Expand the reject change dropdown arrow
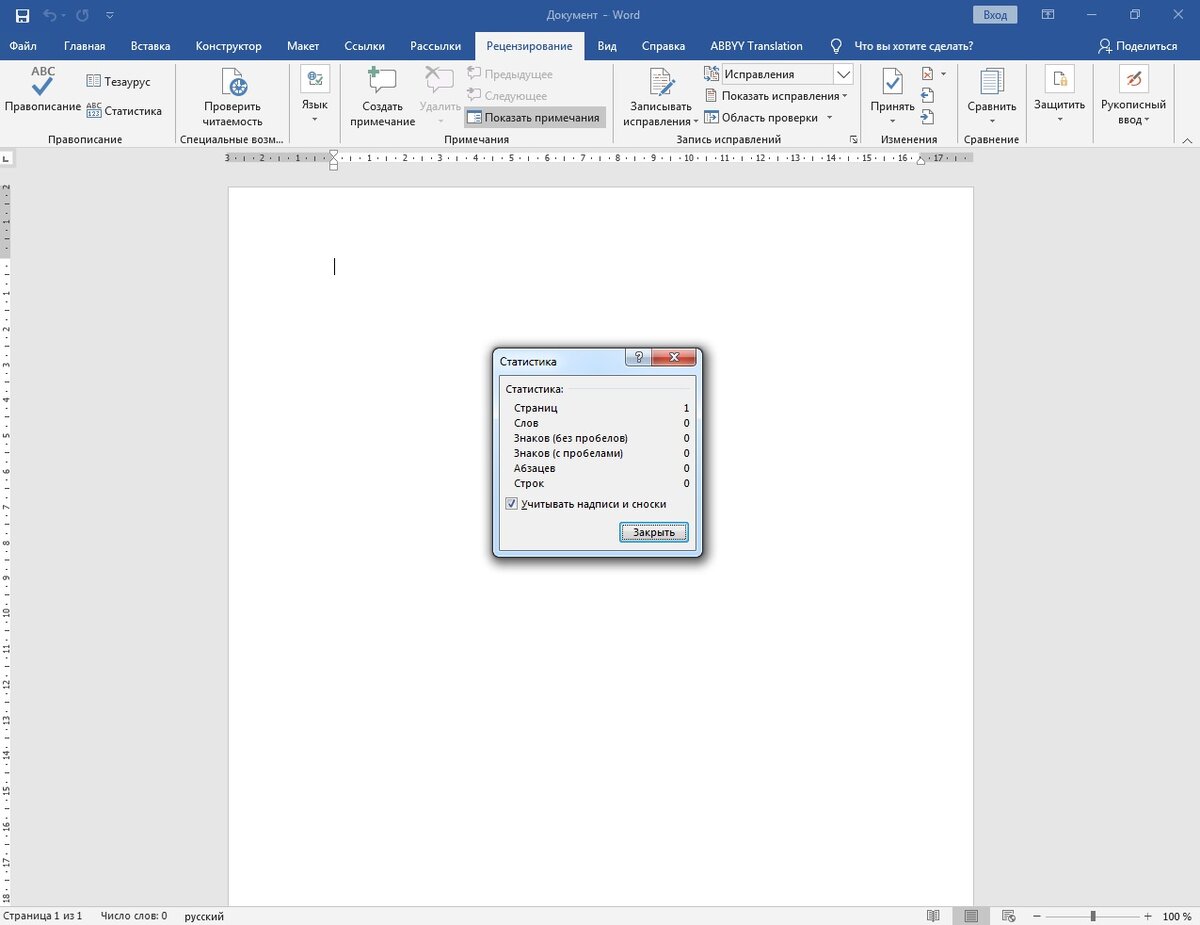This screenshot has height=925, width=1200. (x=943, y=74)
